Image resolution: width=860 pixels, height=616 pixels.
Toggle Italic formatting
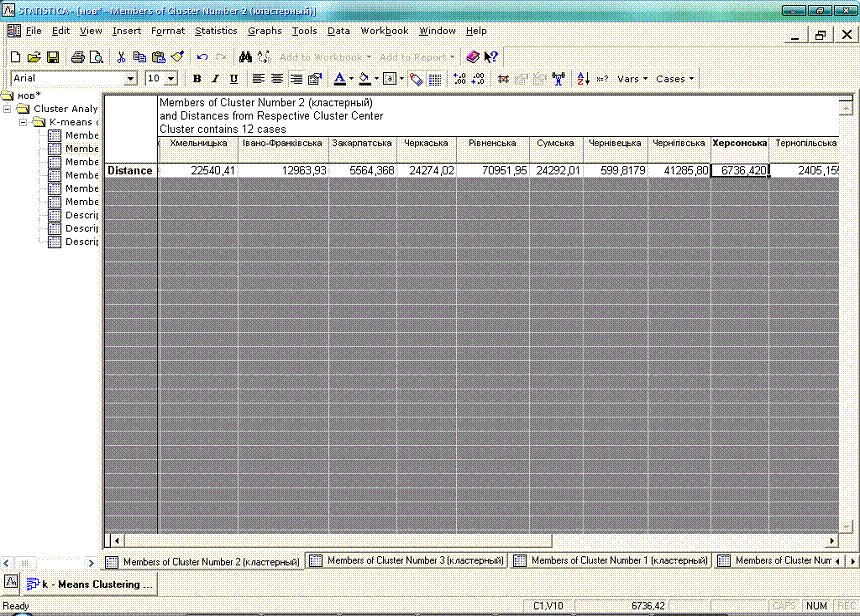tap(215, 79)
